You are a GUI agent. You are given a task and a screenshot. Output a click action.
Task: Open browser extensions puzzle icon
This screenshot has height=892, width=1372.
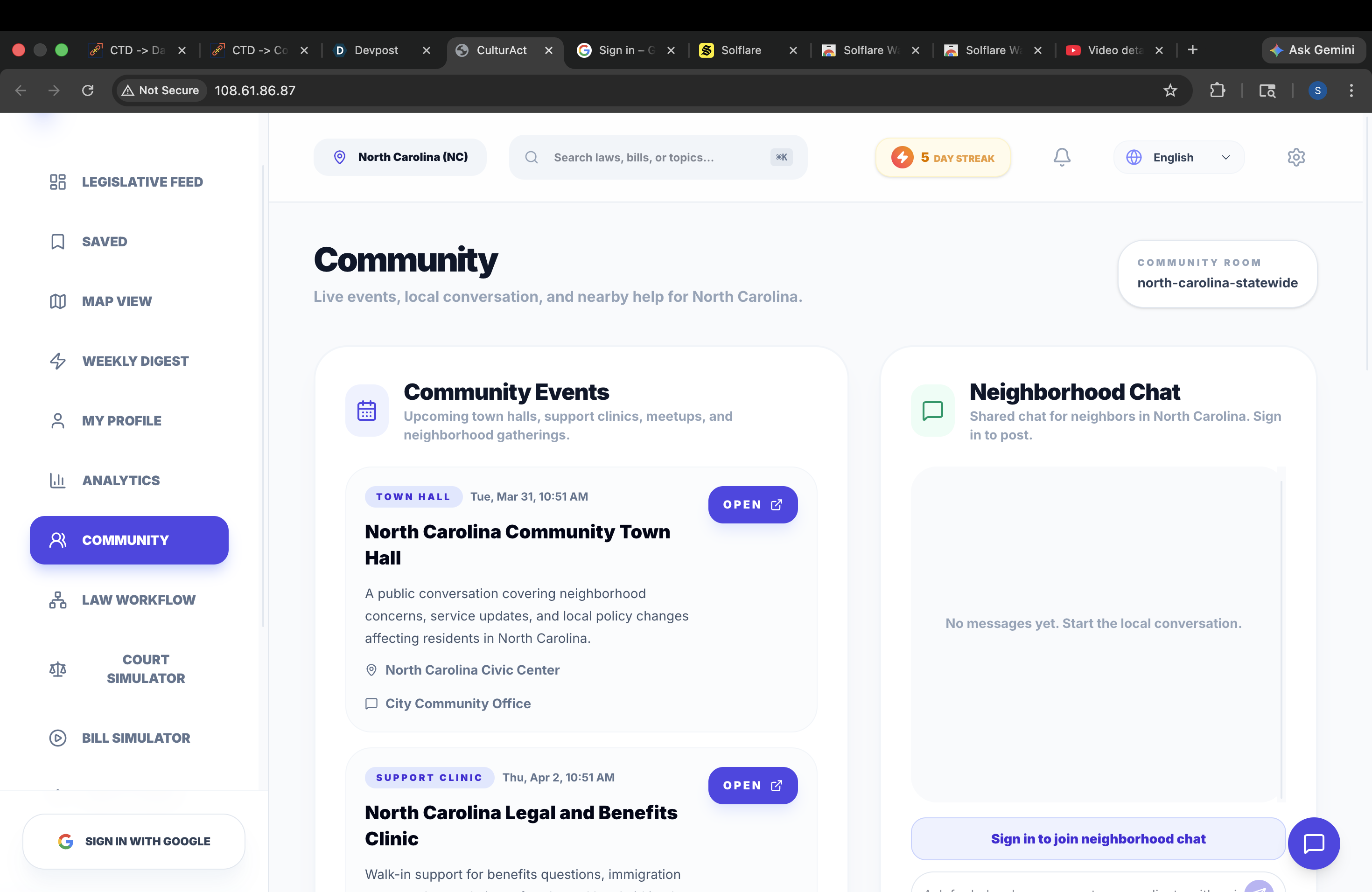click(1217, 91)
